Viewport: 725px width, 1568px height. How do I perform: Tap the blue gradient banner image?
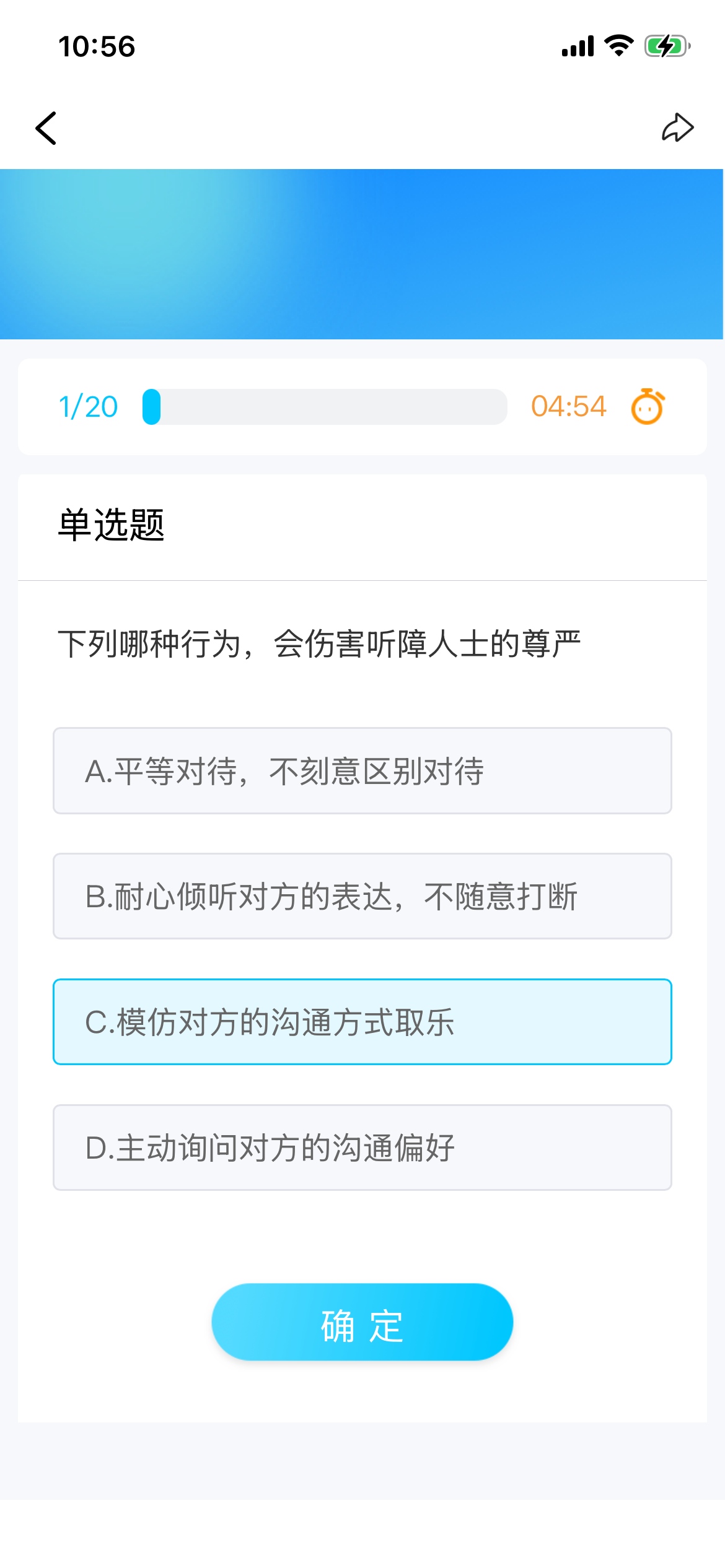pos(362,254)
